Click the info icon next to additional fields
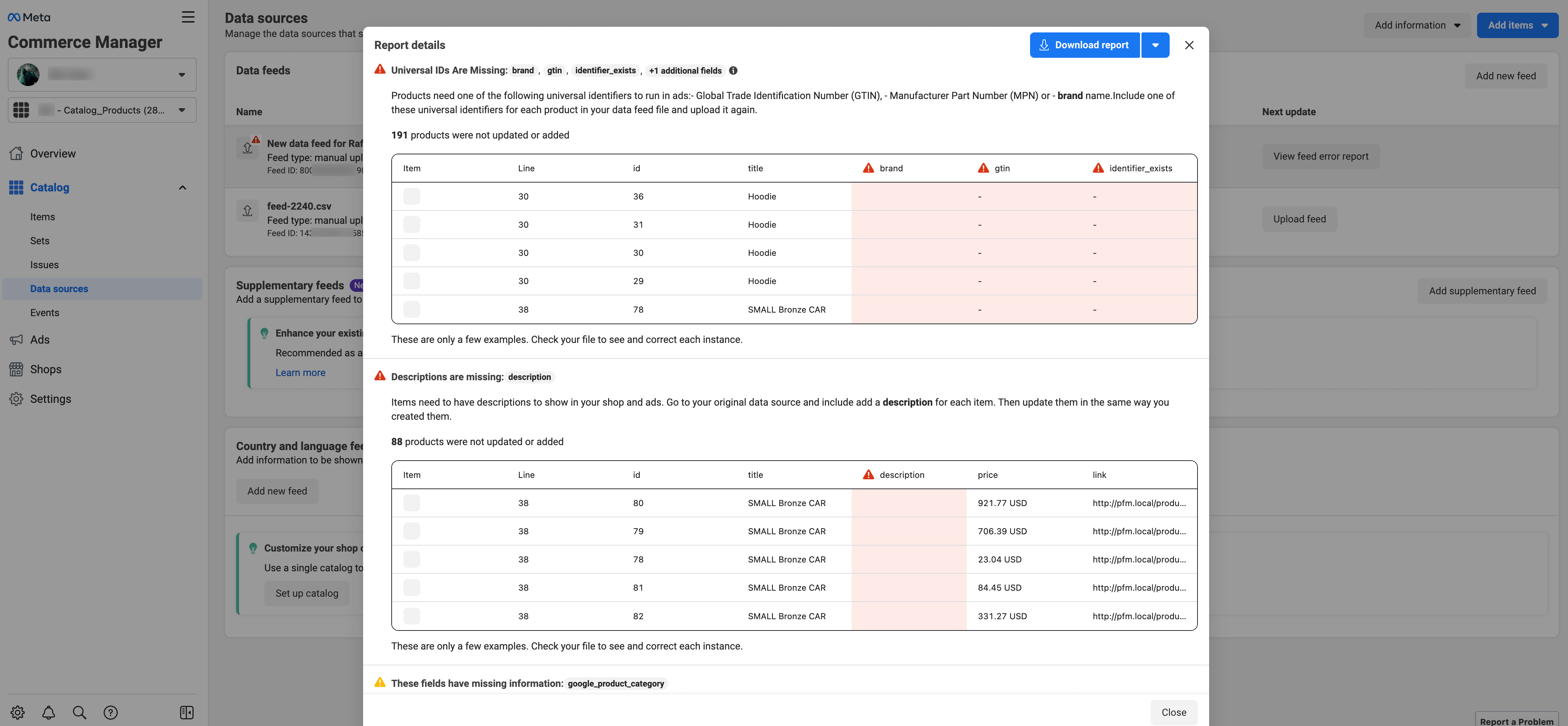1568x726 pixels. (734, 70)
